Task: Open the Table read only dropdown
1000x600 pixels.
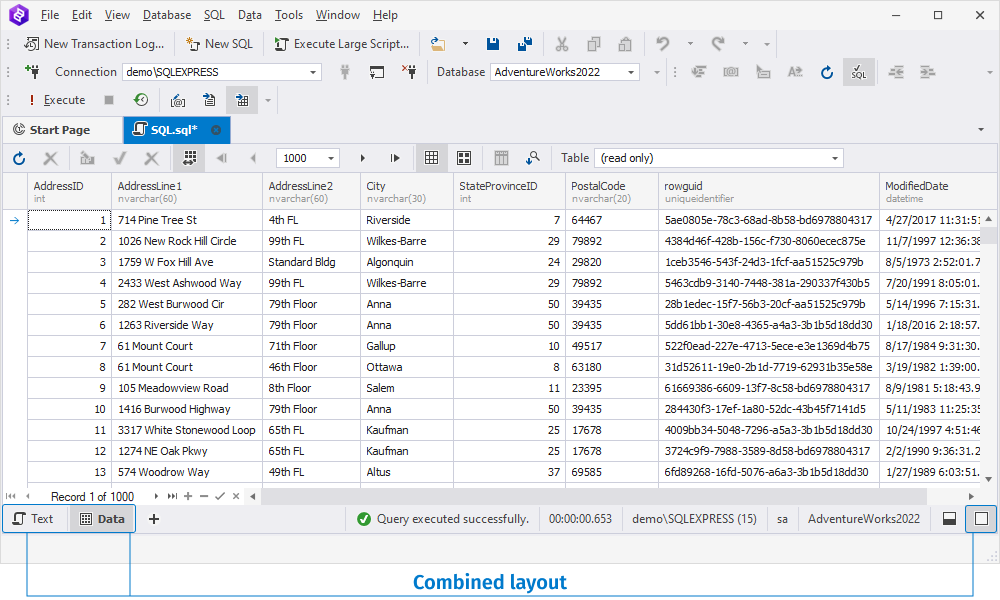Action: (x=719, y=158)
